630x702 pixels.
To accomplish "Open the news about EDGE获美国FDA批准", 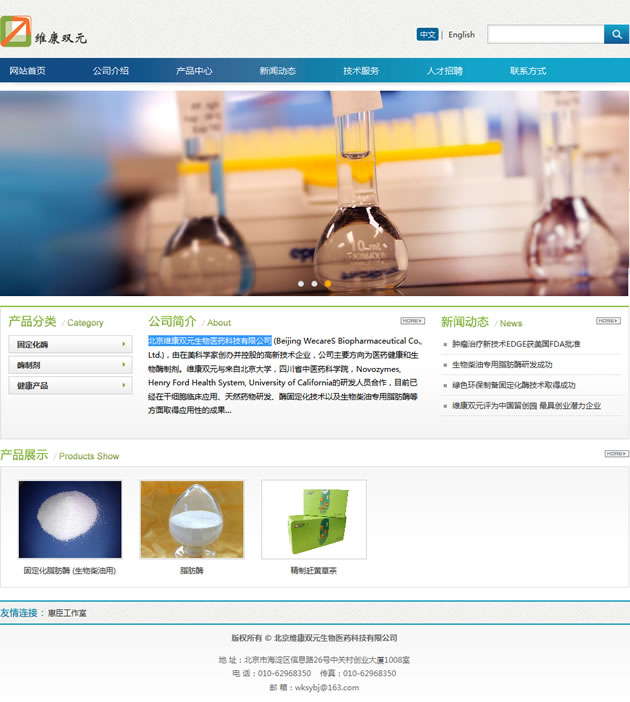I will [529, 344].
